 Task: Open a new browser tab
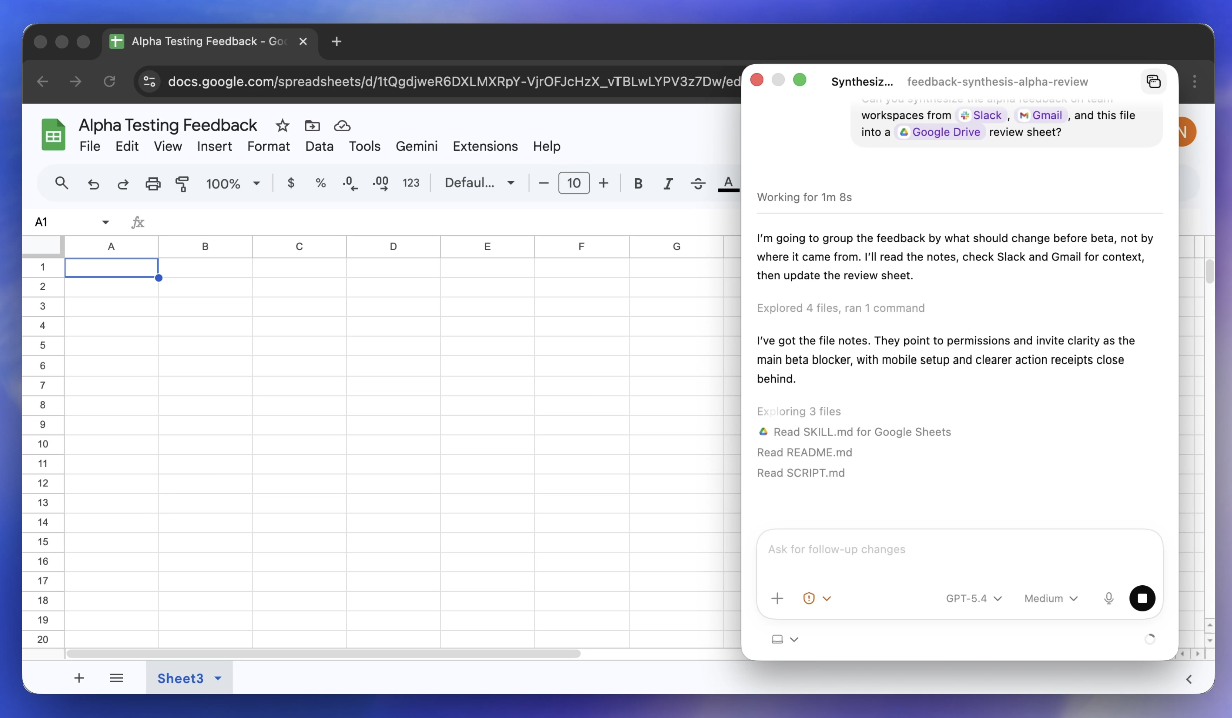coord(336,42)
